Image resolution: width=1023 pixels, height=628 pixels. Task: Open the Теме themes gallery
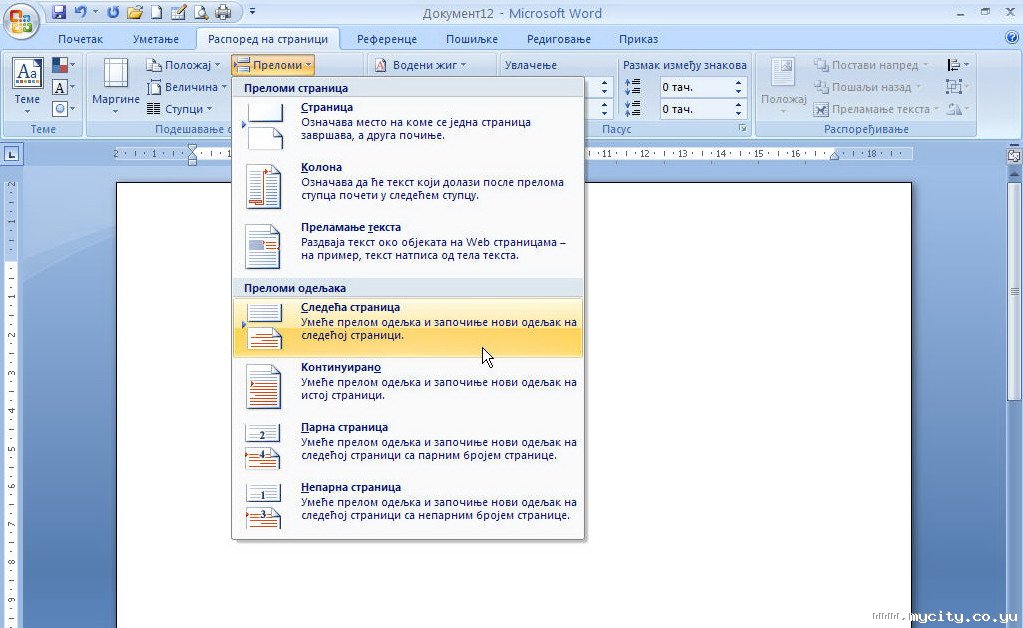coord(27,87)
